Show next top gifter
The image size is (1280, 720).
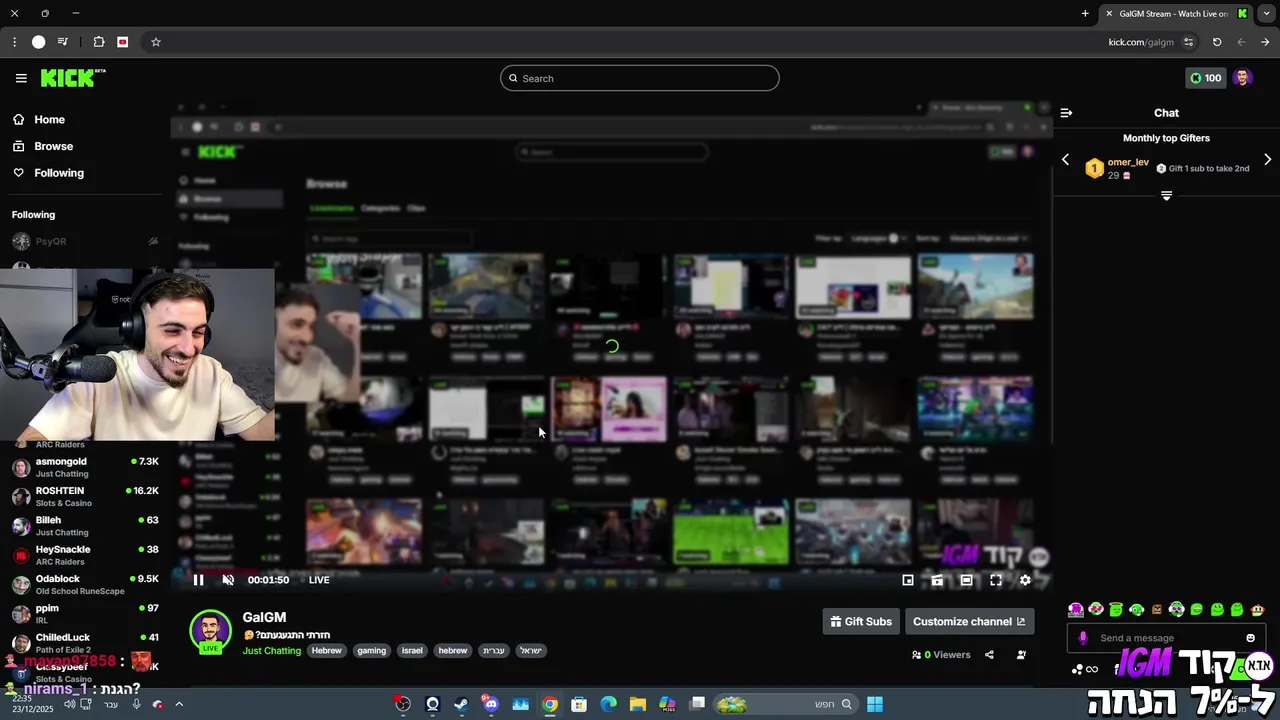(1268, 160)
